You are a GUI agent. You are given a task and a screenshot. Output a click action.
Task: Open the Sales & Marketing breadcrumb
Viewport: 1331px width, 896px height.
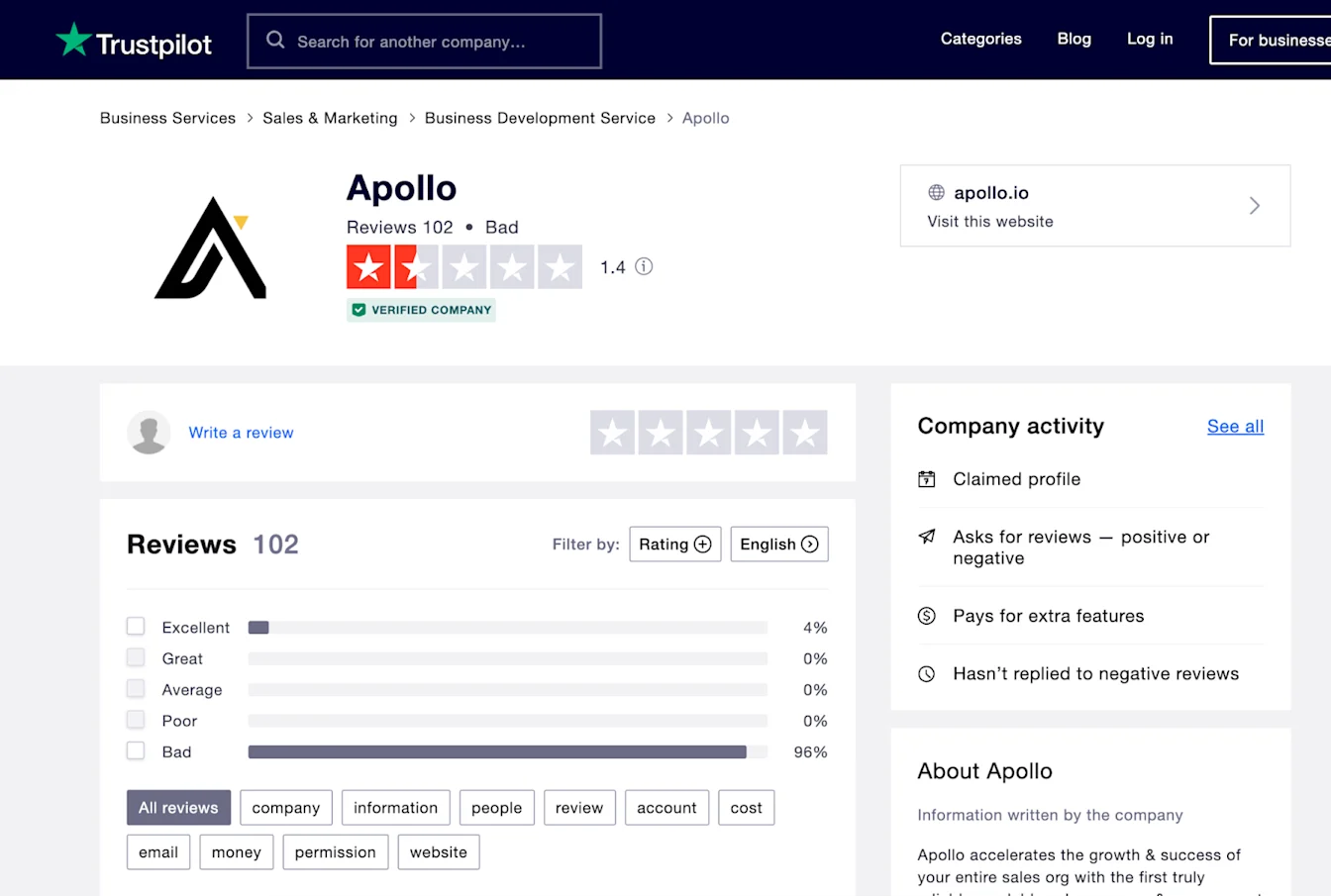330,118
